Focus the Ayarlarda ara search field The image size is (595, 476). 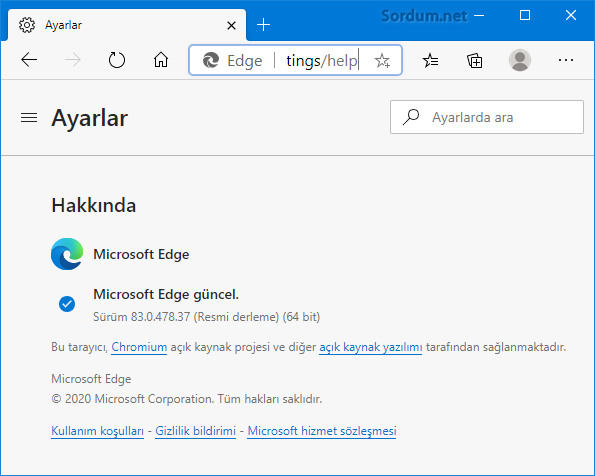click(x=487, y=117)
